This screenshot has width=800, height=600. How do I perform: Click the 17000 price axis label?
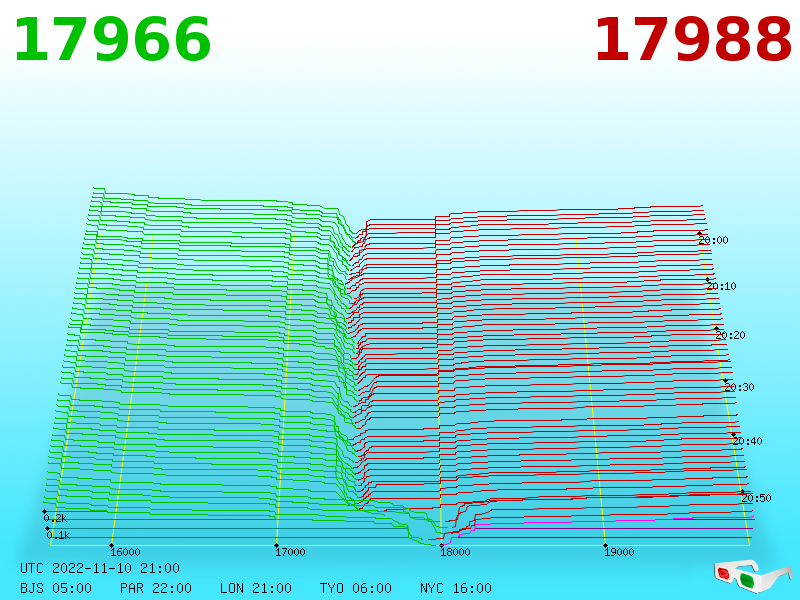coord(290,552)
